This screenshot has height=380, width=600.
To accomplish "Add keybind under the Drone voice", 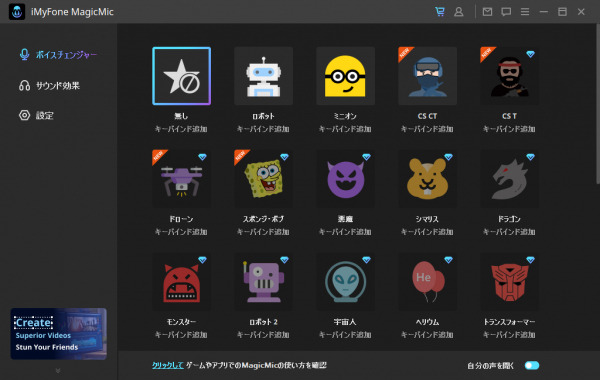I will coord(181,232).
